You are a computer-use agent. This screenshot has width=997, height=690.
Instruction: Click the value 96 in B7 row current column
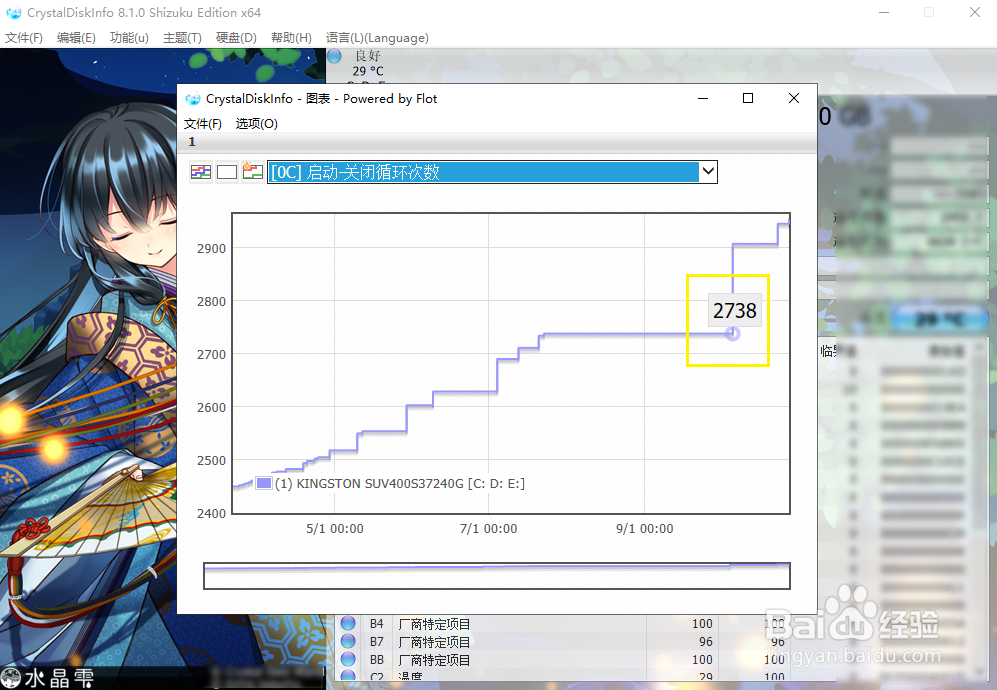tap(706, 642)
